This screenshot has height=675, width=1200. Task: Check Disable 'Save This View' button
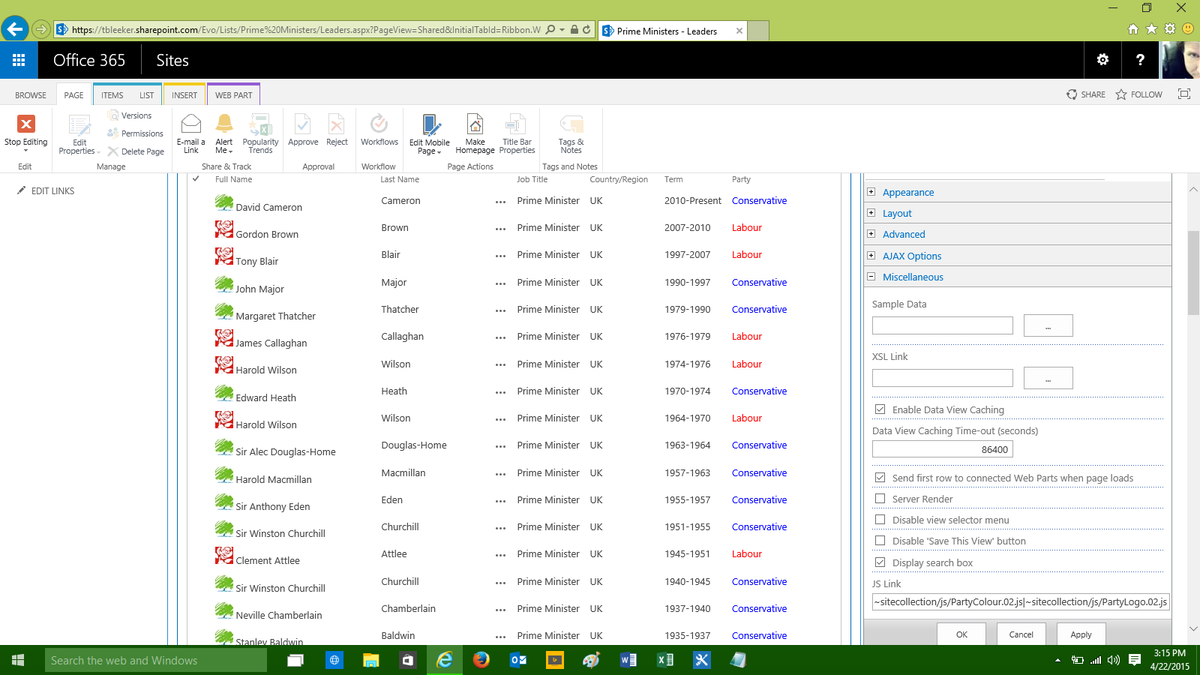[x=880, y=541]
